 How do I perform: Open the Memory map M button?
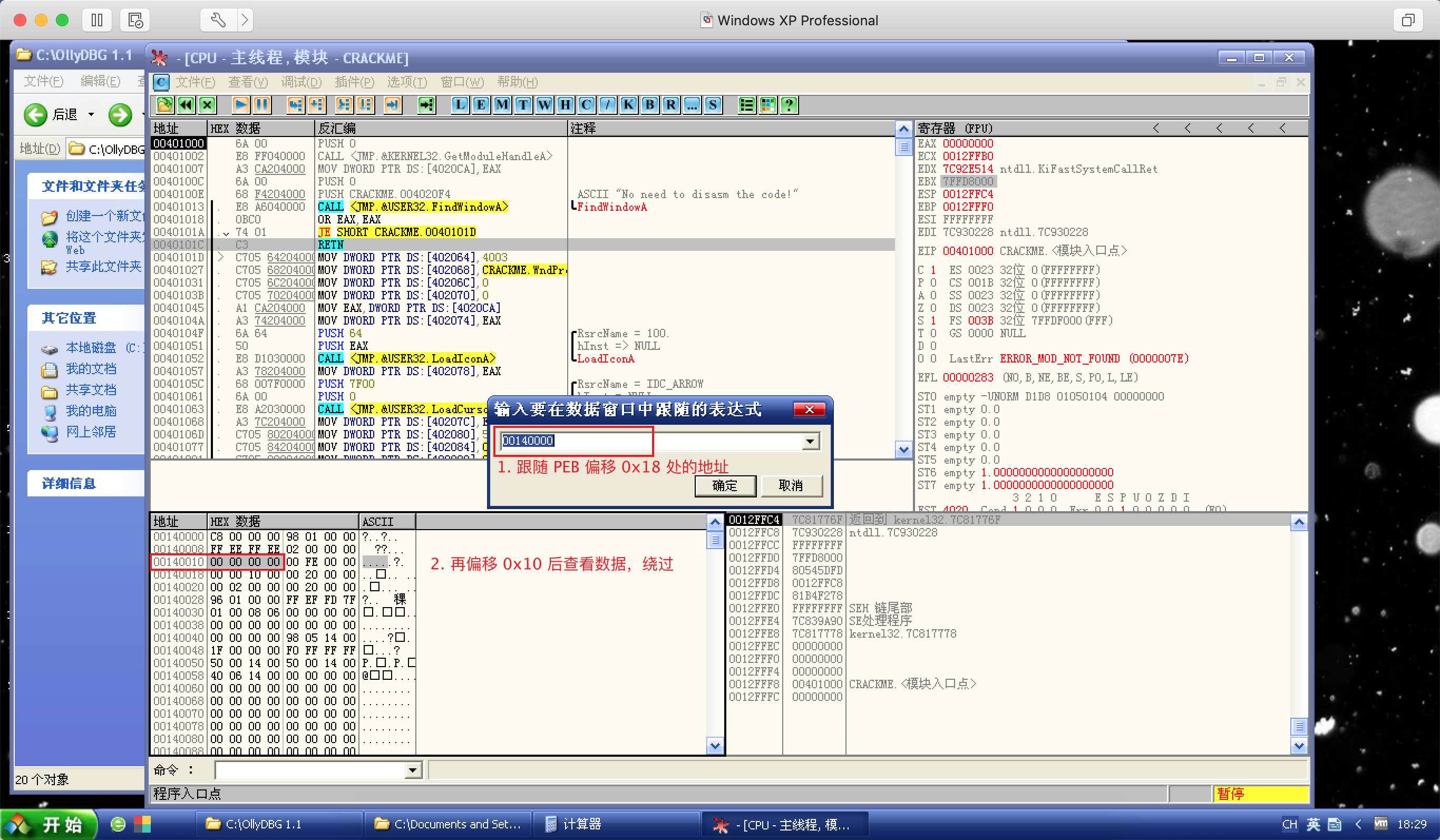click(x=502, y=105)
